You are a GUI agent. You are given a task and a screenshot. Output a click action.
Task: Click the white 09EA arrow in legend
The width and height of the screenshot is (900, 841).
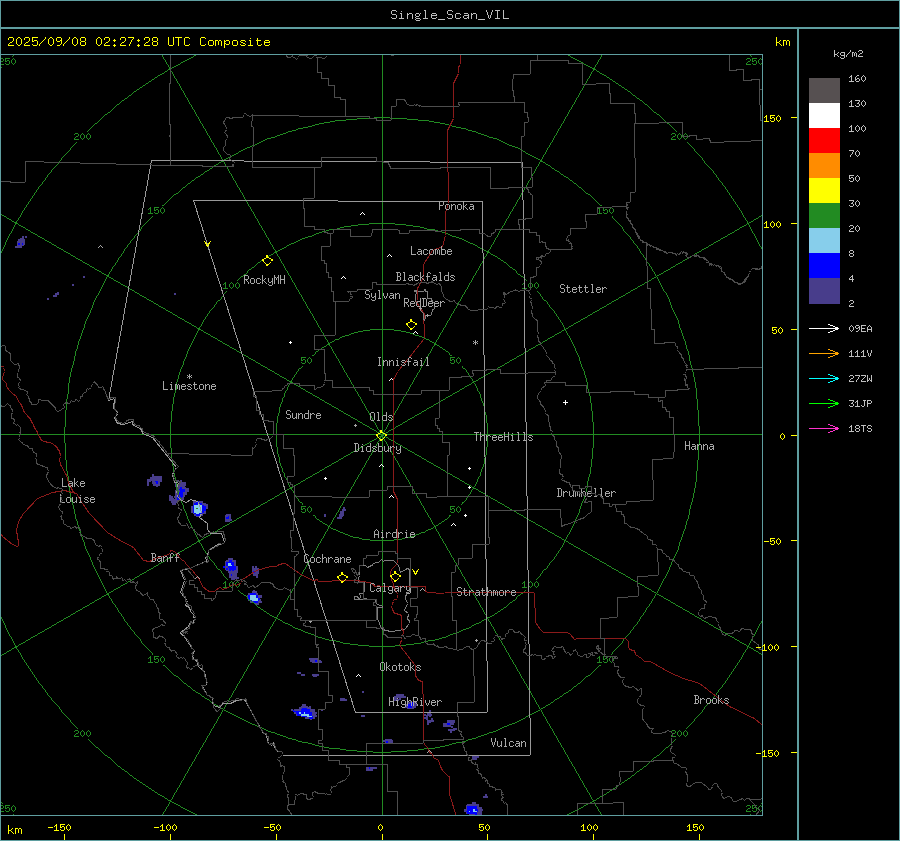click(x=824, y=328)
